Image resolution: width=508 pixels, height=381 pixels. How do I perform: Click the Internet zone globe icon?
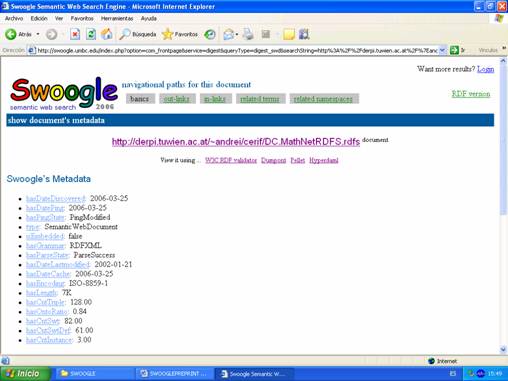click(x=431, y=361)
